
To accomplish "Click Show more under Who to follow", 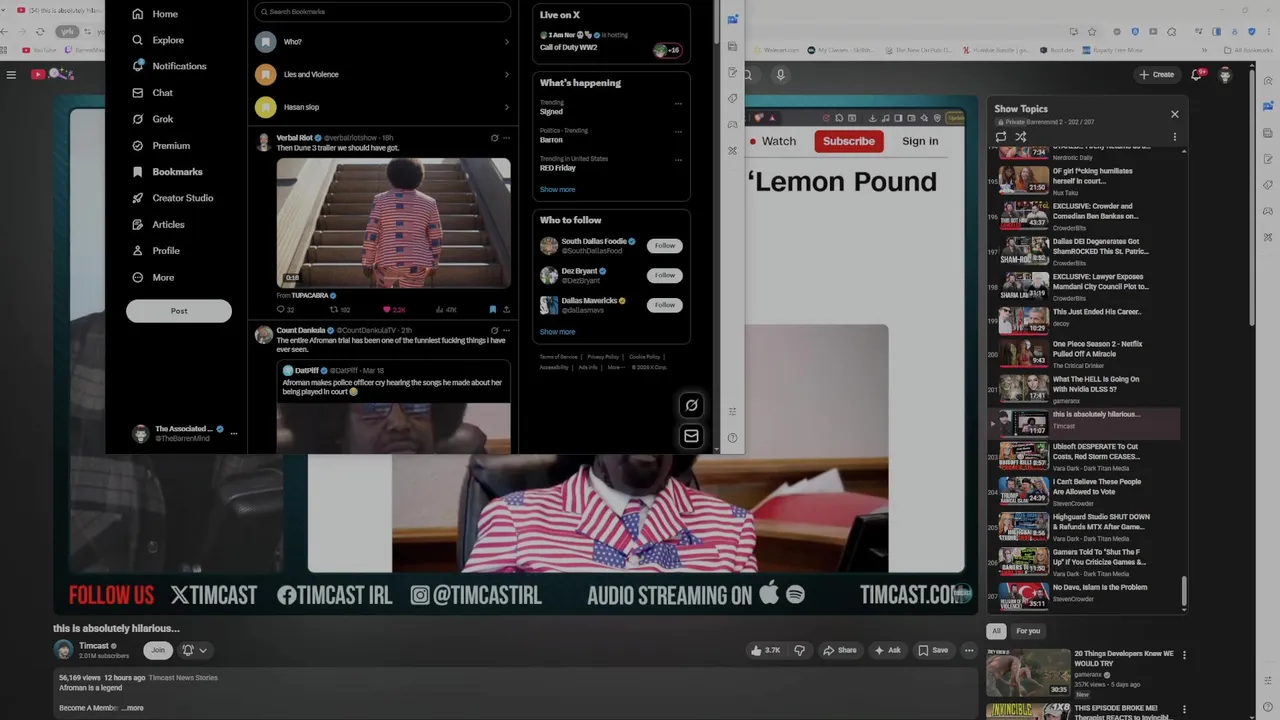I will pyautogui.click(x=557, y=332).
